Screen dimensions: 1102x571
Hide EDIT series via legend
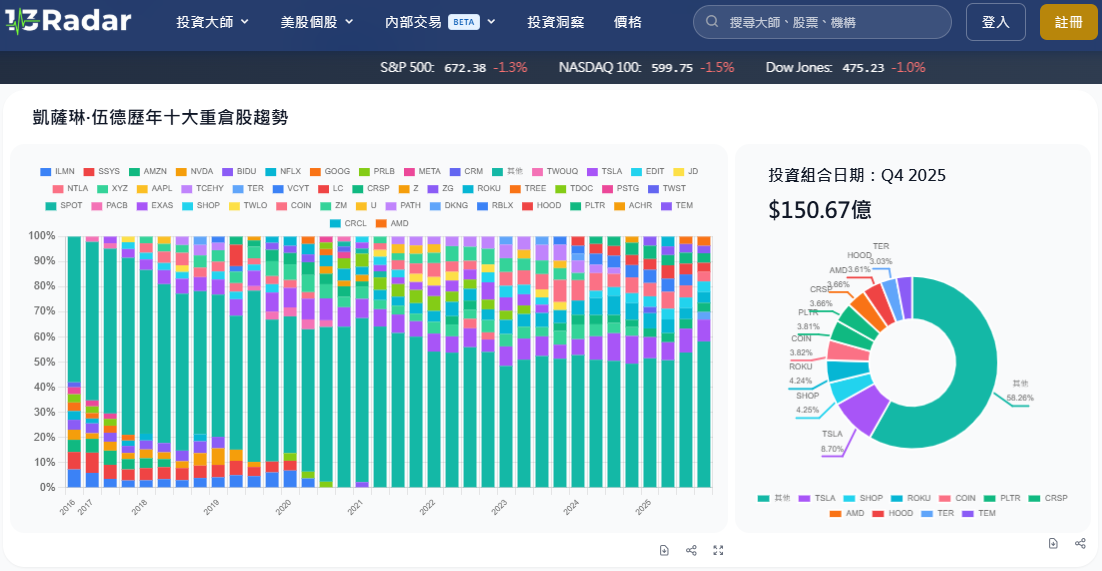pyautogui.click(x=647, y=172)
